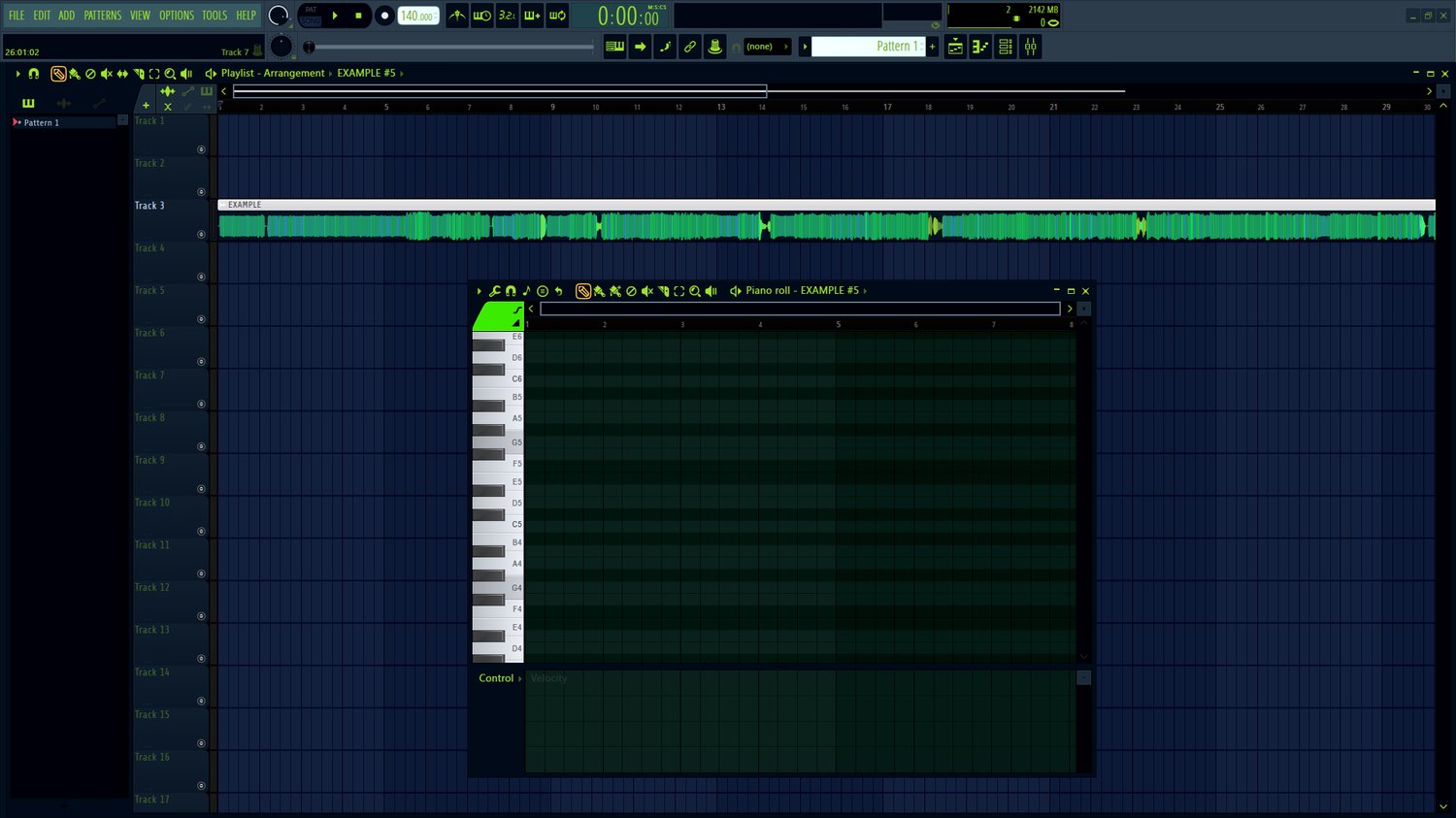Click Play button in transport
The height and width of the screenshot is (818, 1456).
tap(335, 16)
